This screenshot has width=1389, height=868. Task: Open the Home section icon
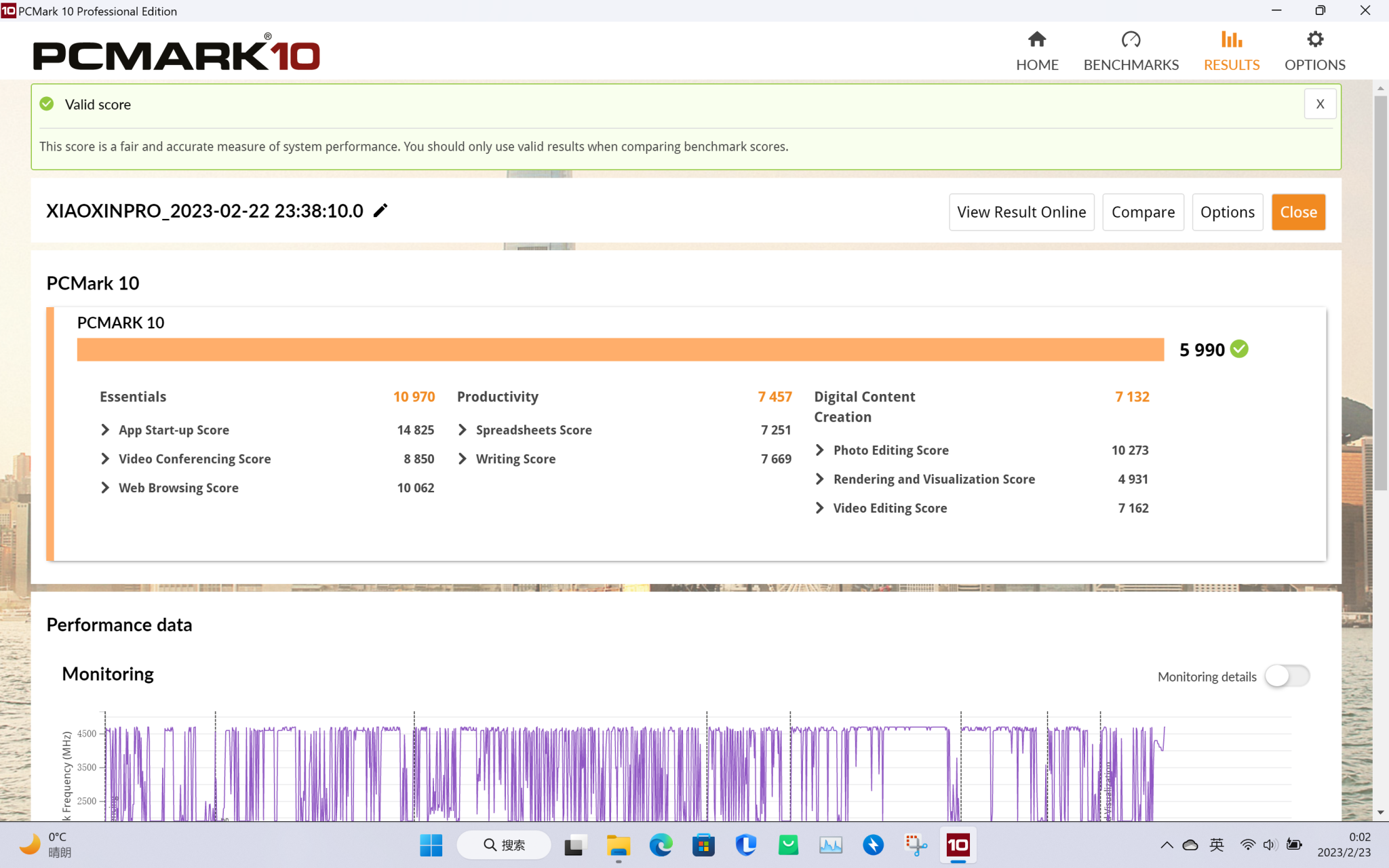[x=1036, y=40]
